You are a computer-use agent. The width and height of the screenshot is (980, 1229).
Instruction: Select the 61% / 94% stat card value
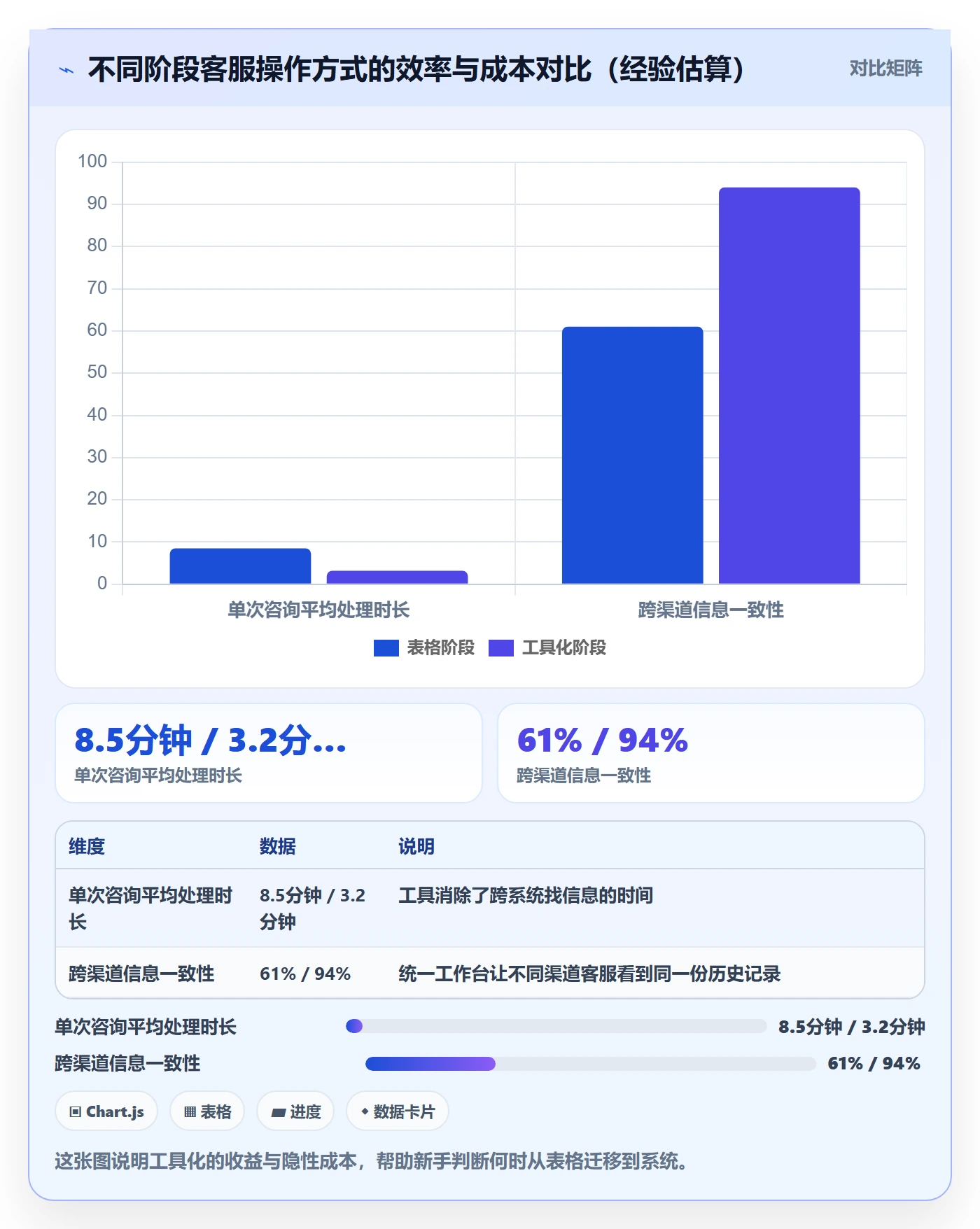click(x=603, y=740)
